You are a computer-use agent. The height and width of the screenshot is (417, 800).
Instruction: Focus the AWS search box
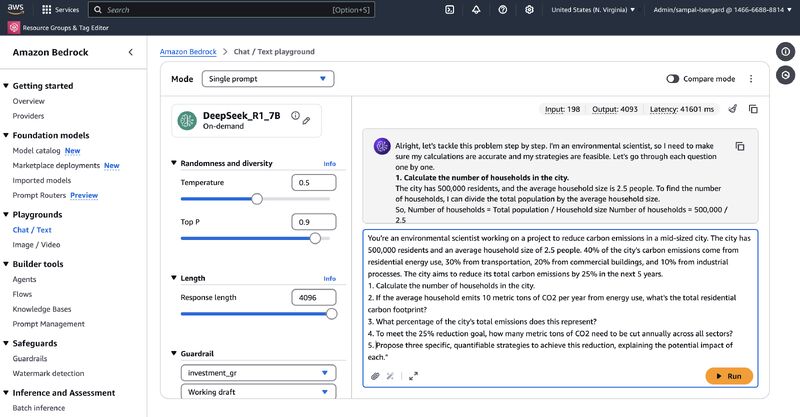point(232,10)
